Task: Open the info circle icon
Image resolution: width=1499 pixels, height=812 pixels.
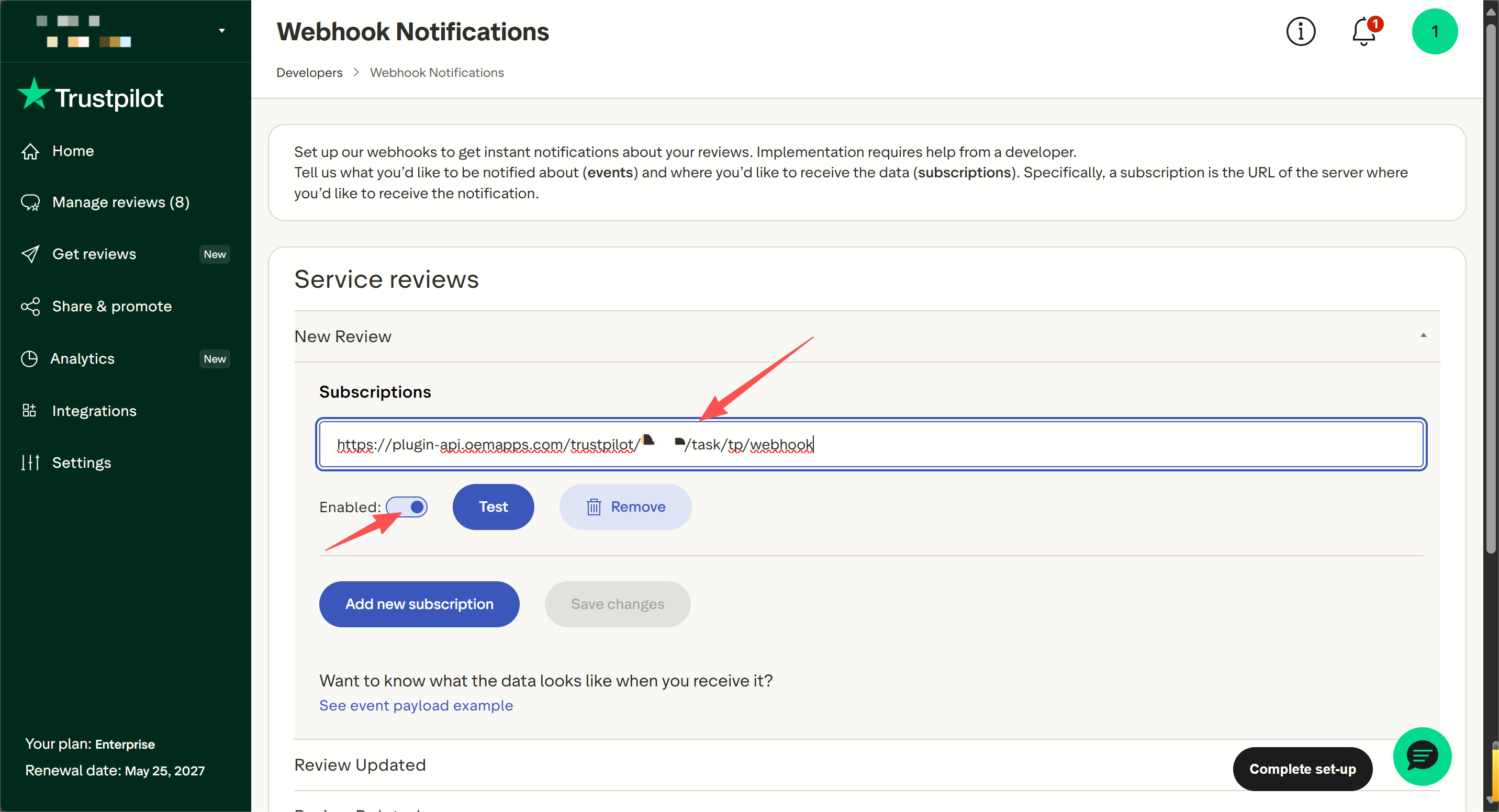Action: click(x=1300, y=31)
